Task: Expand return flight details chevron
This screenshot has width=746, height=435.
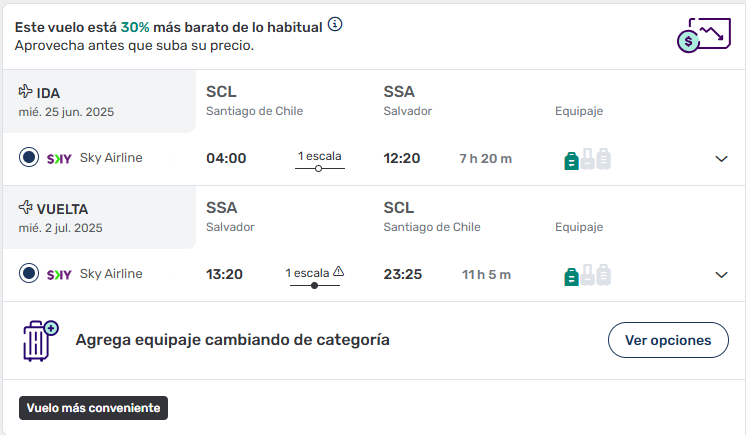Action: [x=721, y=275]
